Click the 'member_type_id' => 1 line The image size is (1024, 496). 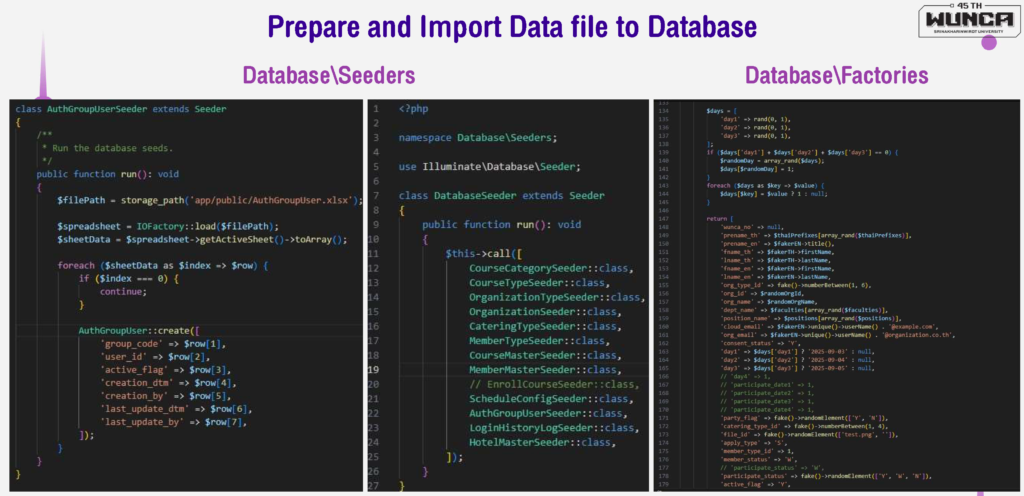click(758, 451)
